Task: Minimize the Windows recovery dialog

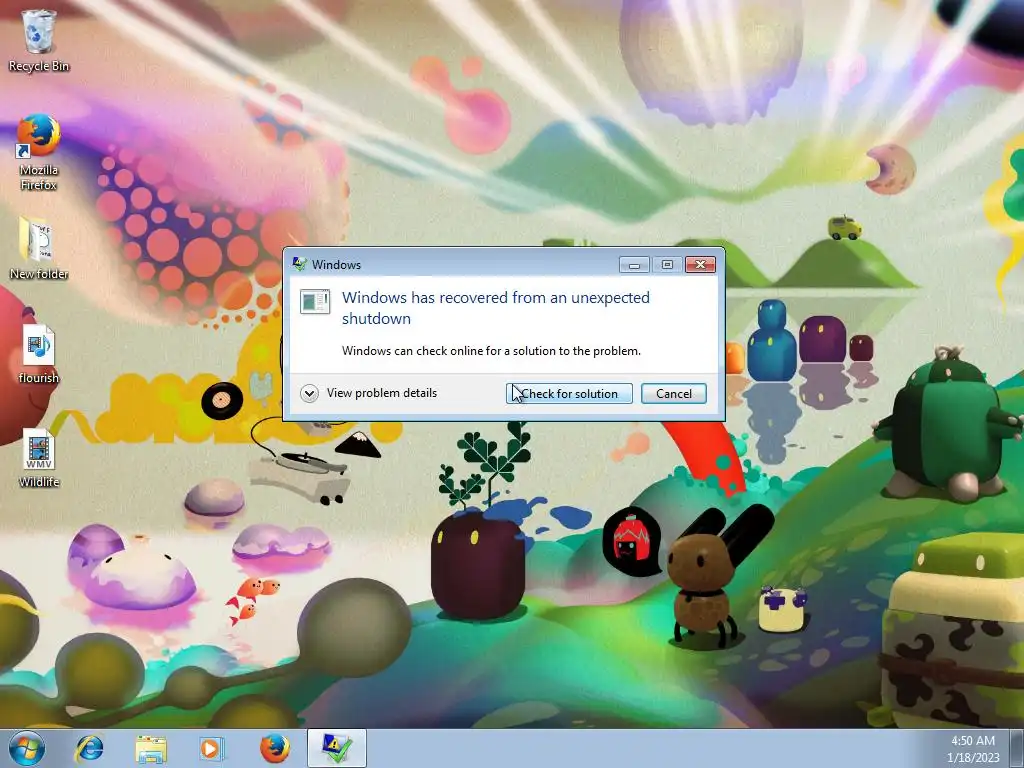Action: 634,264
